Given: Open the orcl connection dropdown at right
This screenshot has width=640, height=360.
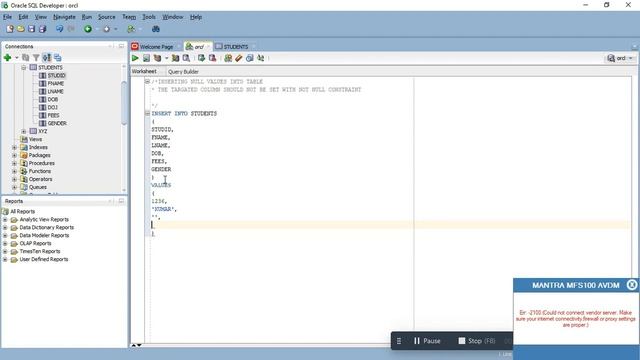Looking at the screenshot, I should pos(631,58).
